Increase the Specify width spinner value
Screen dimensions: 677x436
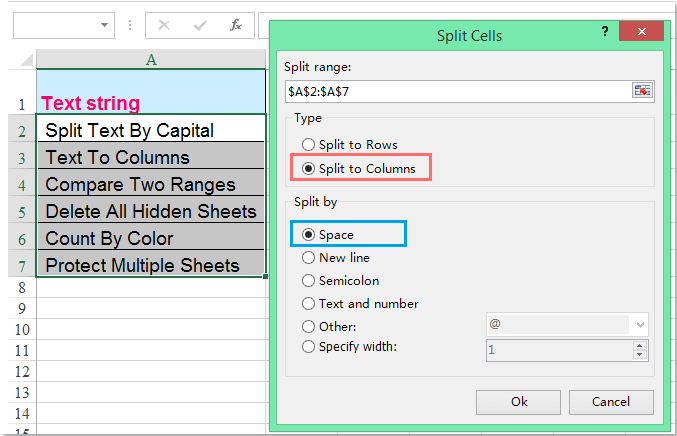click(639, 344)
